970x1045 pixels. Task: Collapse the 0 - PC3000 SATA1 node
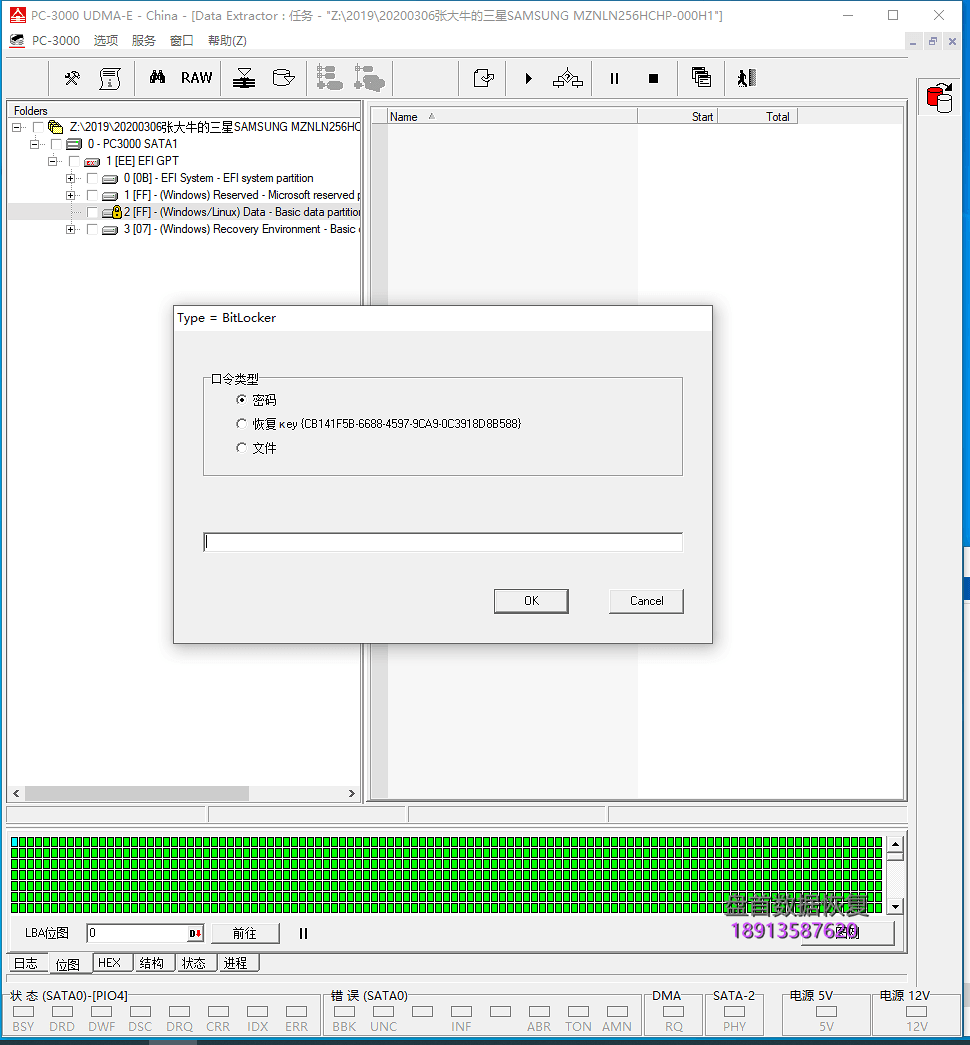pyautogui.click(x=35, y=144)
